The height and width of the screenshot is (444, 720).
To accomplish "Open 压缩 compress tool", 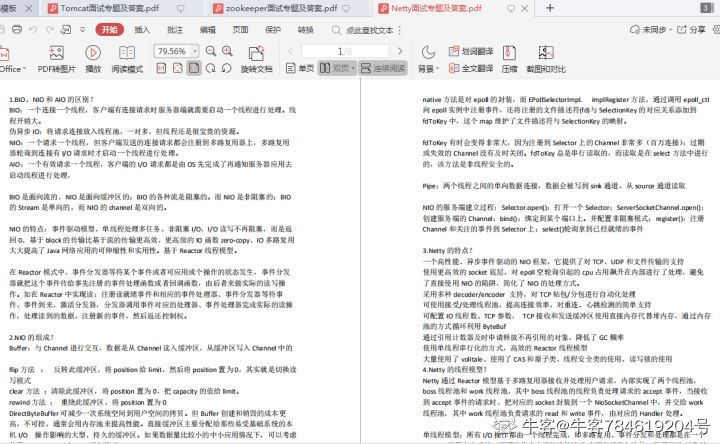I will 509,59.
